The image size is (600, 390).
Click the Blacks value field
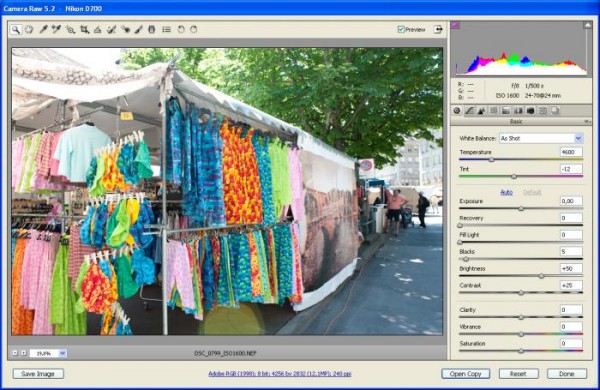571,251
